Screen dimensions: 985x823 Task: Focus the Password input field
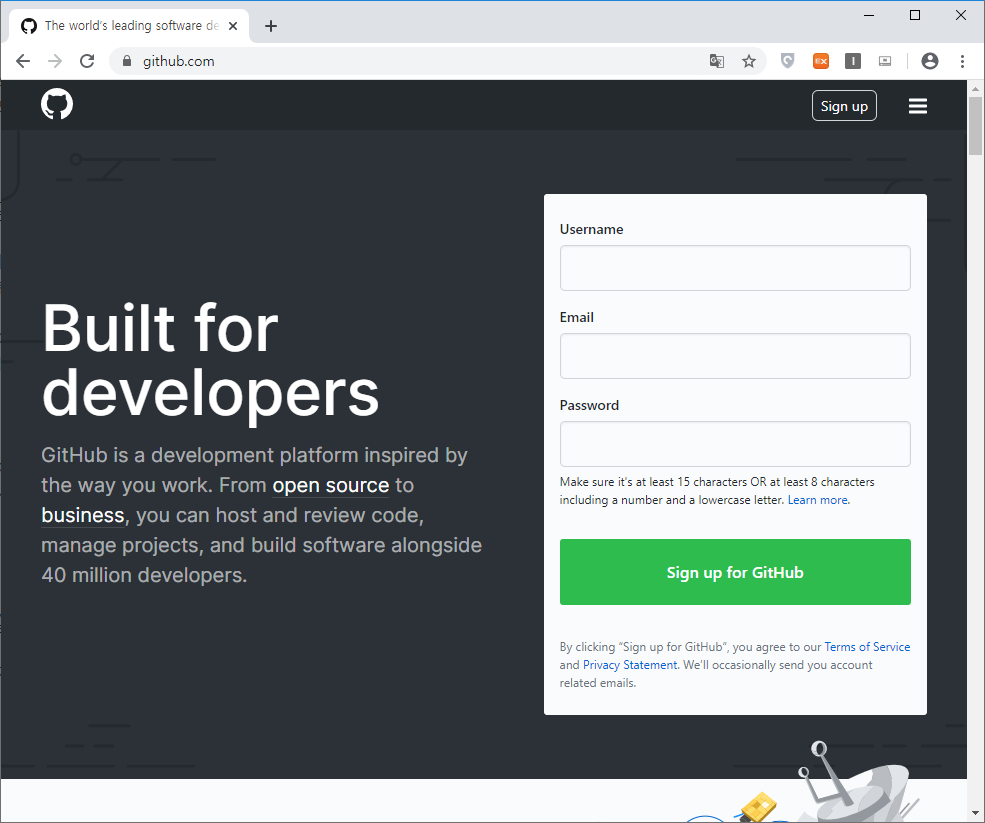(735, 444)
